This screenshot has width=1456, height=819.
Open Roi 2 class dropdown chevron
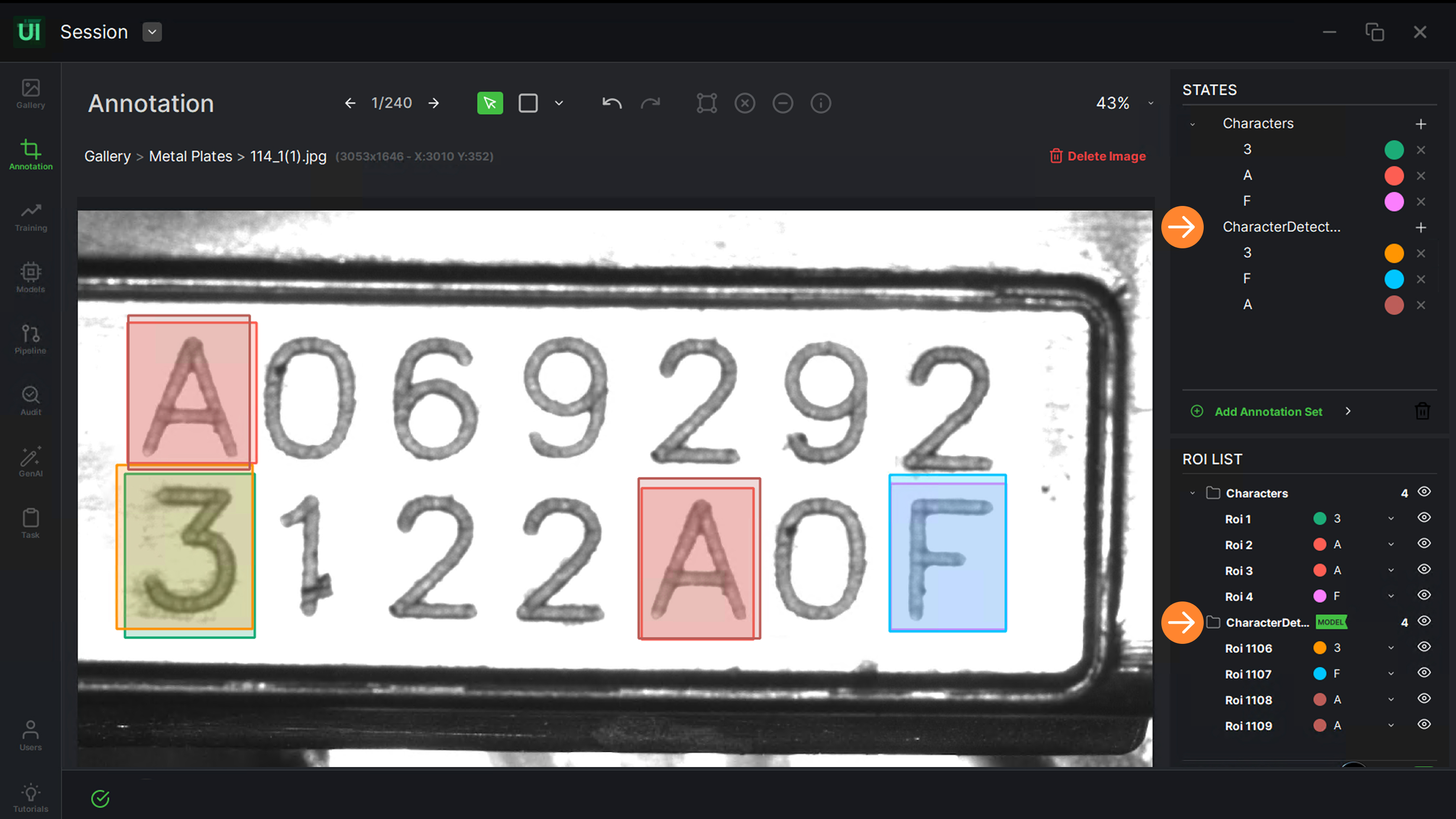coord(1391,545)
